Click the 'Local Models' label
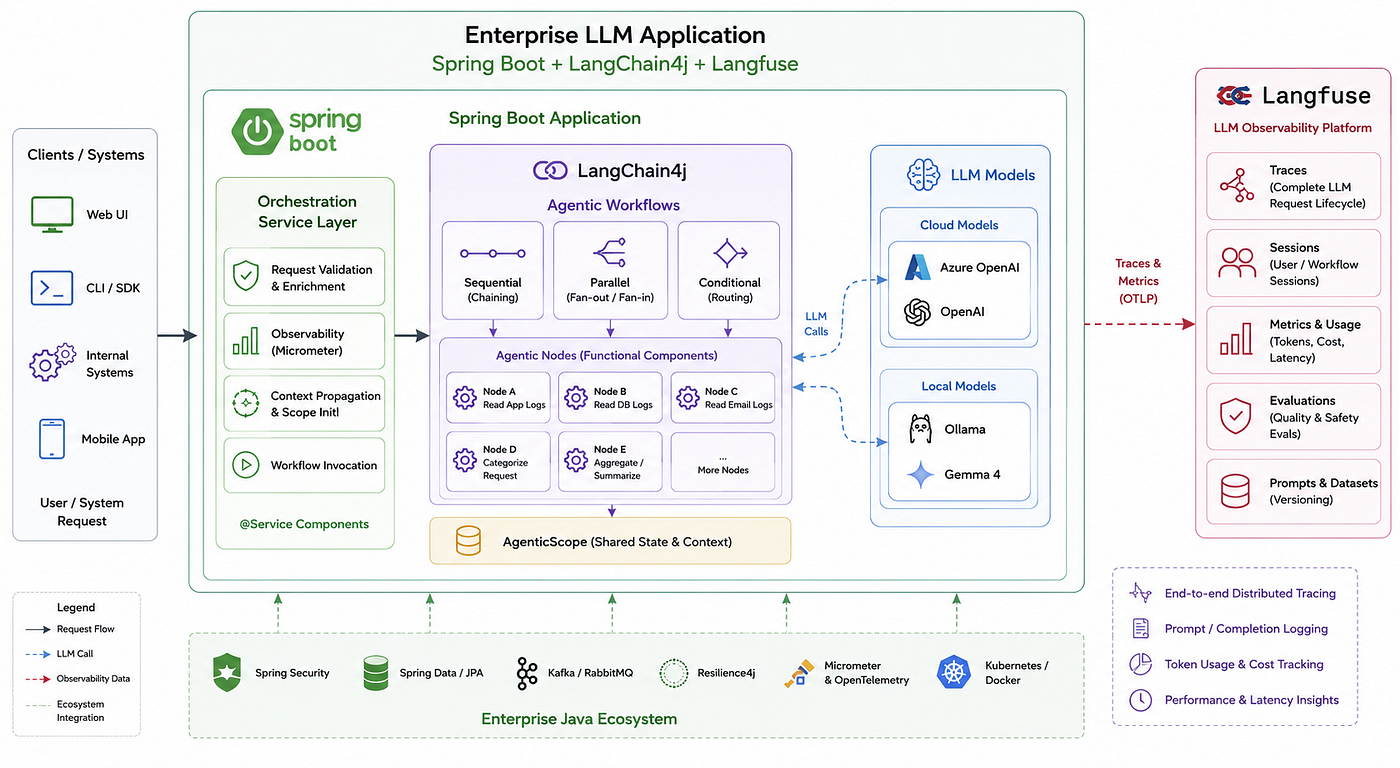 (x=959, y=386)
